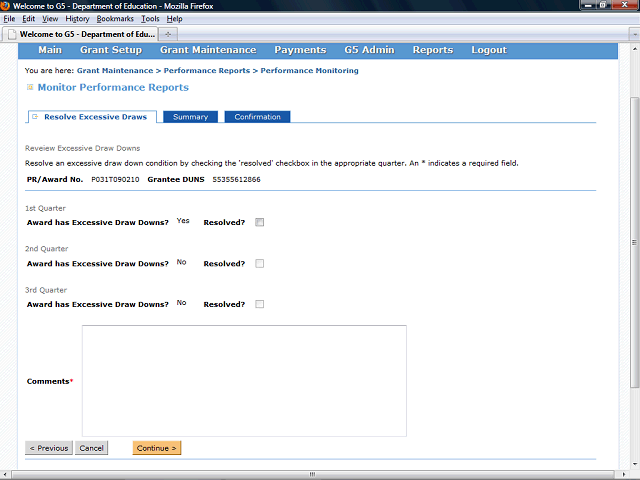Click the page icon on the browser tab
This screenshot has height=480, width=640.
coord(12,34)
